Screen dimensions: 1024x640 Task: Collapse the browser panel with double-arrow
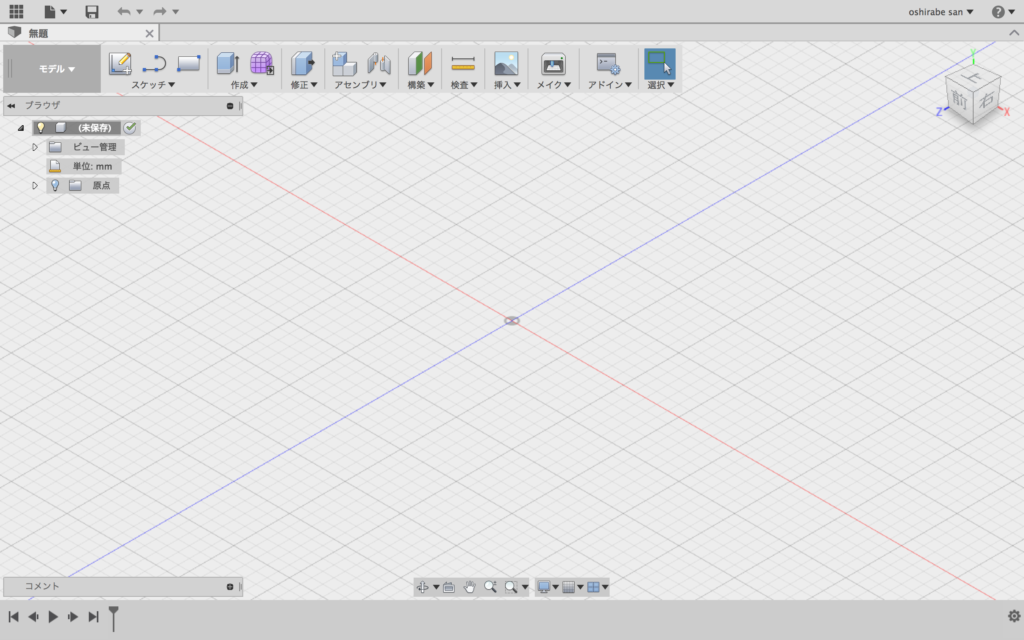(11, 106)
